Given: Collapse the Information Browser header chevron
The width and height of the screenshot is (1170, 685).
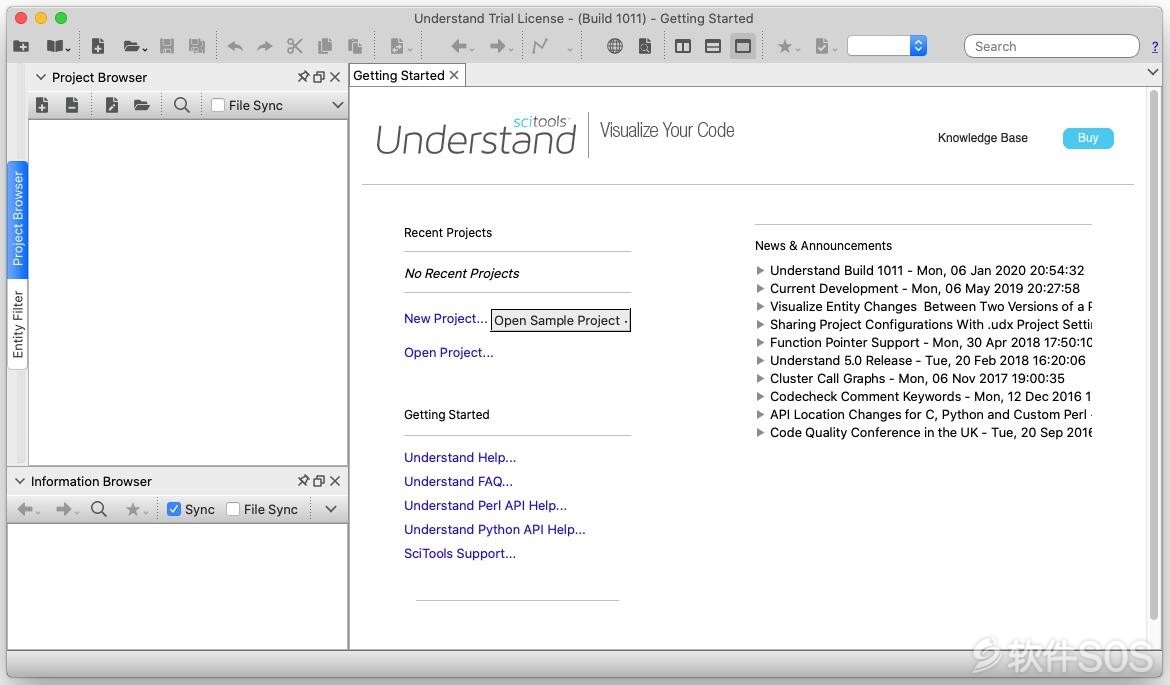Looking at the screenshot, I should [x=20, y=481].
